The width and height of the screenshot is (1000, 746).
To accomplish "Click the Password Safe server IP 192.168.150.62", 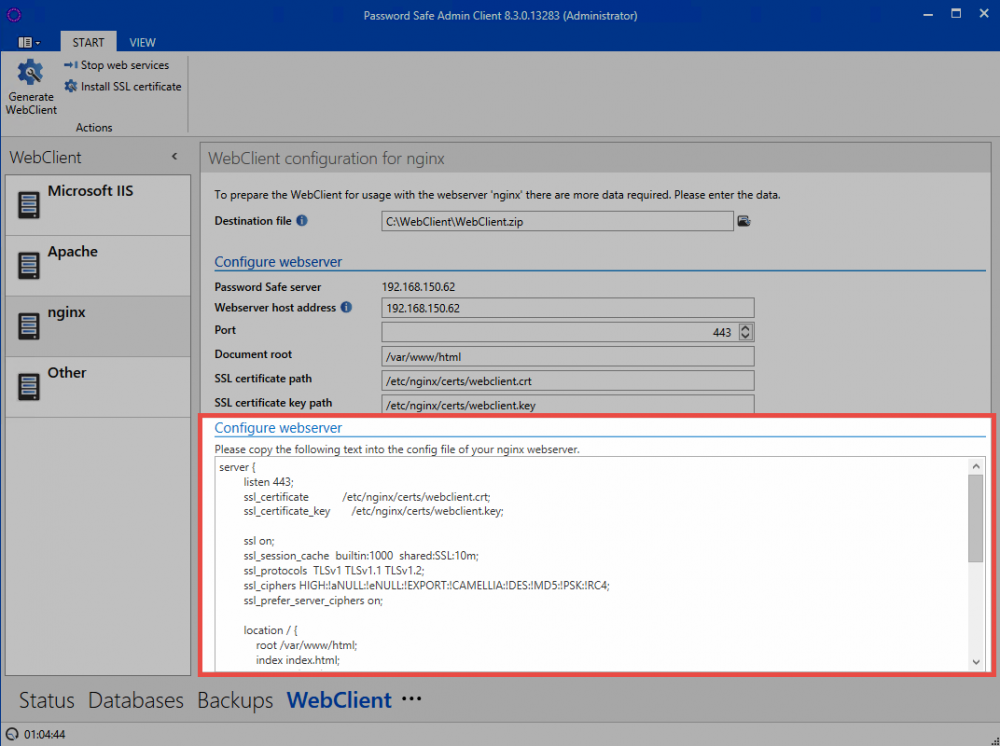I will pos(418,287).
